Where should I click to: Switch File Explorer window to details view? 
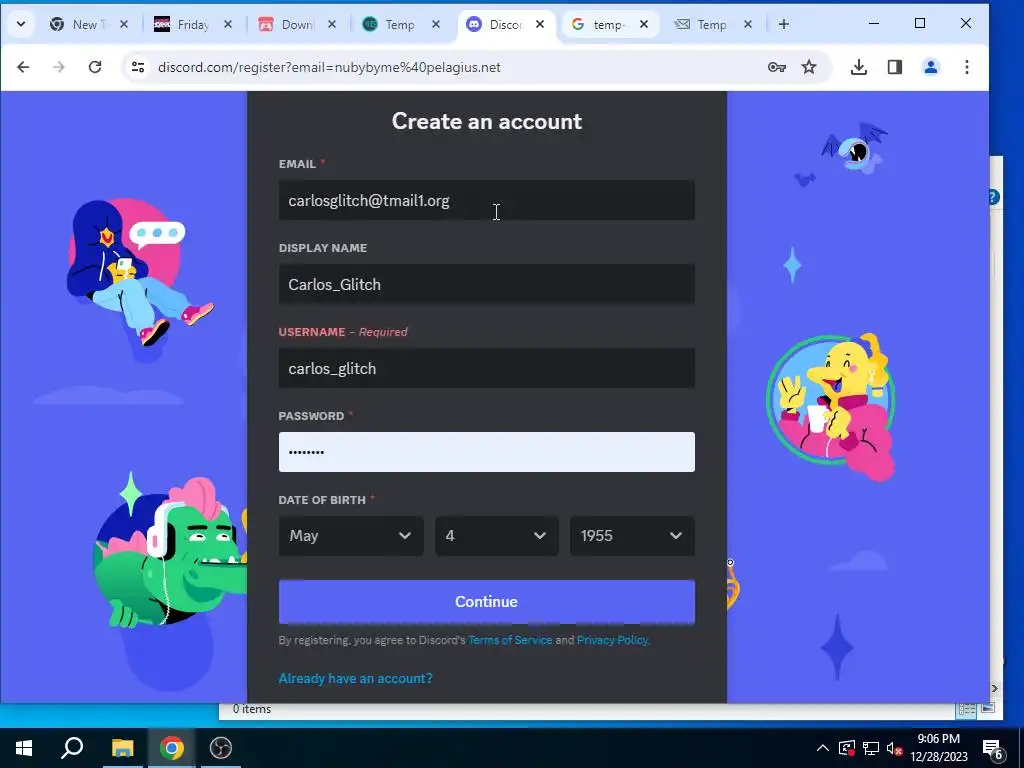pos(966,709)
